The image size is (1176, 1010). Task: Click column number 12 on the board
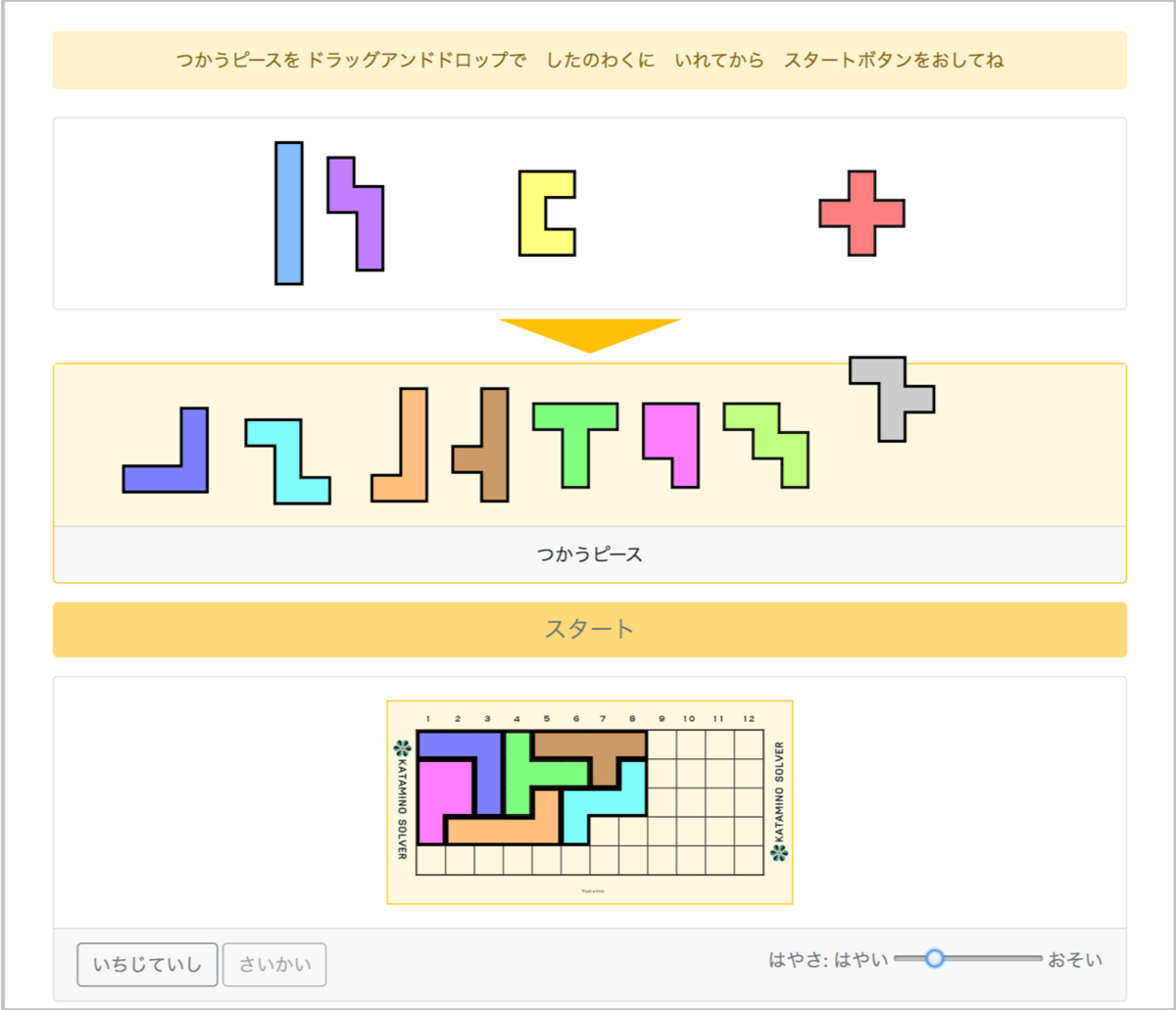point(749,719)
